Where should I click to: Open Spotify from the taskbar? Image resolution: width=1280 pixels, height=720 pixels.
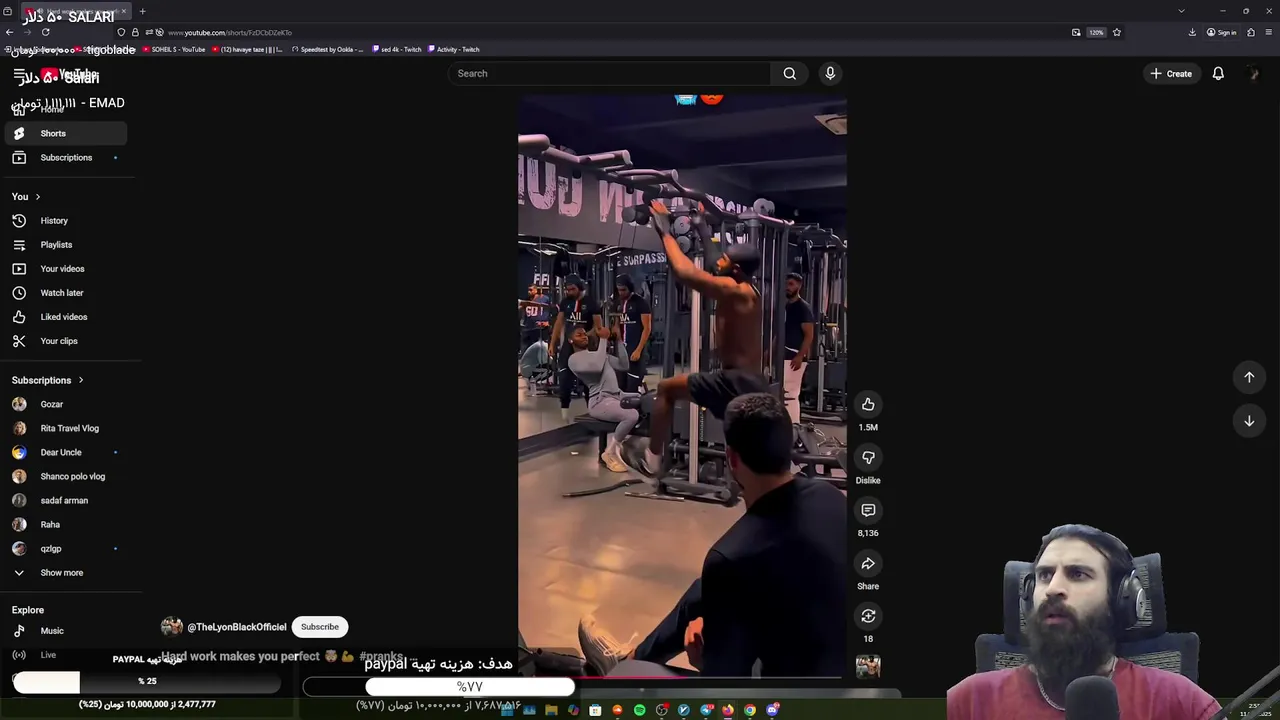[640, 710]
